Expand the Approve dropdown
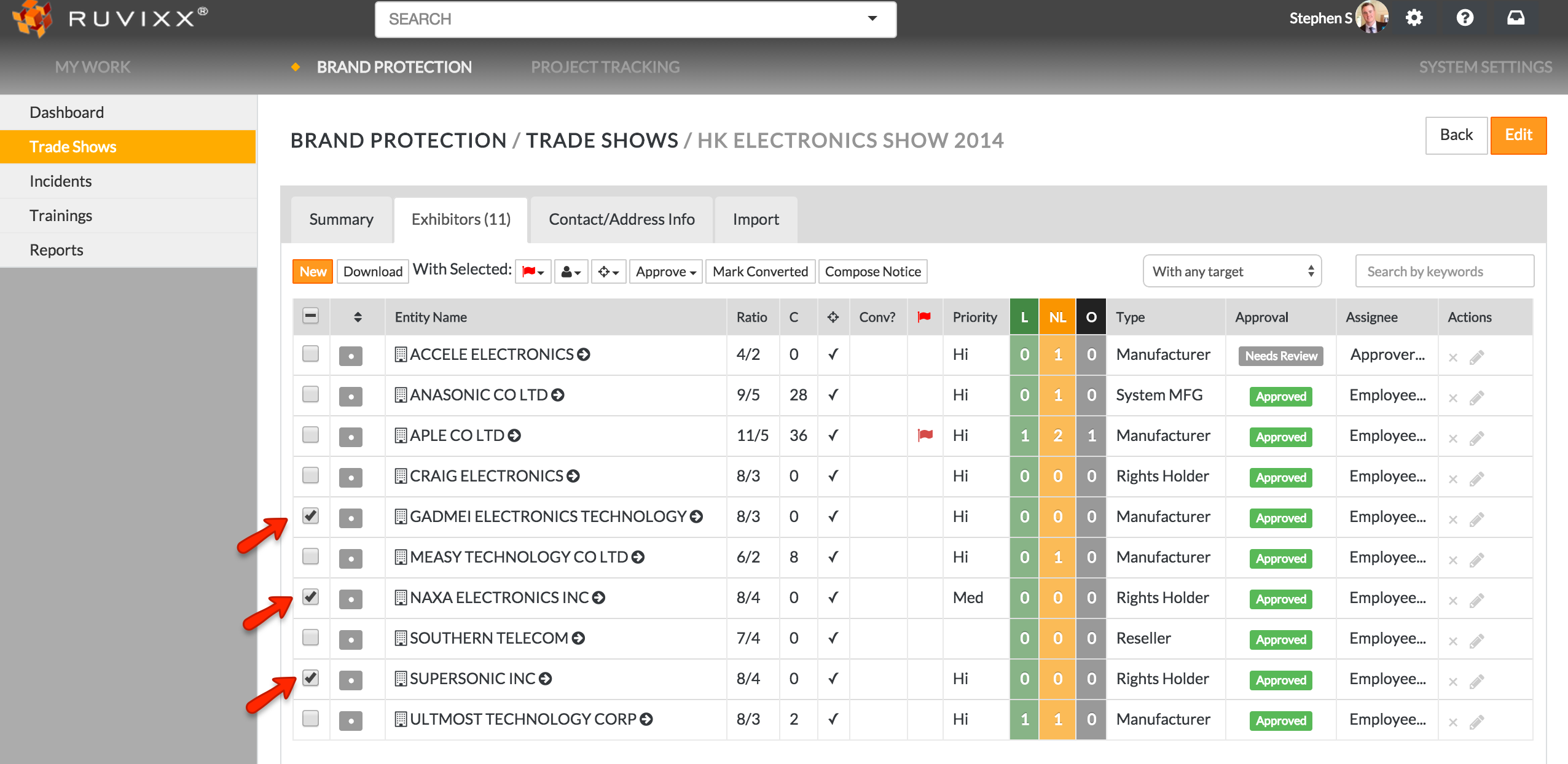The image size is (1568, 764). pyautogui.click(x=665, y=271)
